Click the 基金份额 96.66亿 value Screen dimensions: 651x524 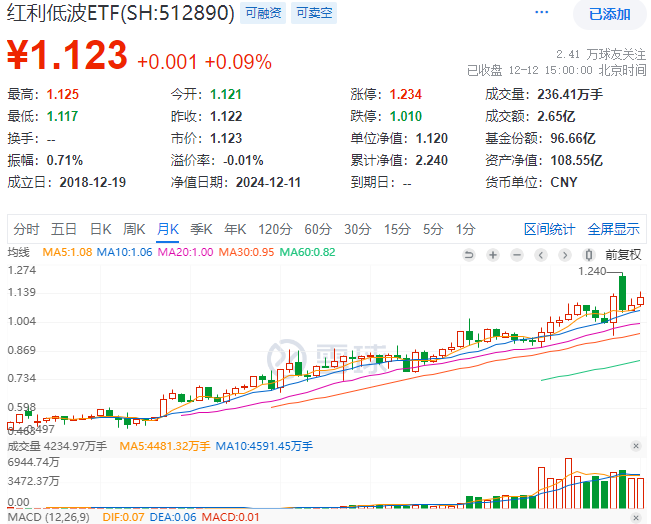coord(573,138)
